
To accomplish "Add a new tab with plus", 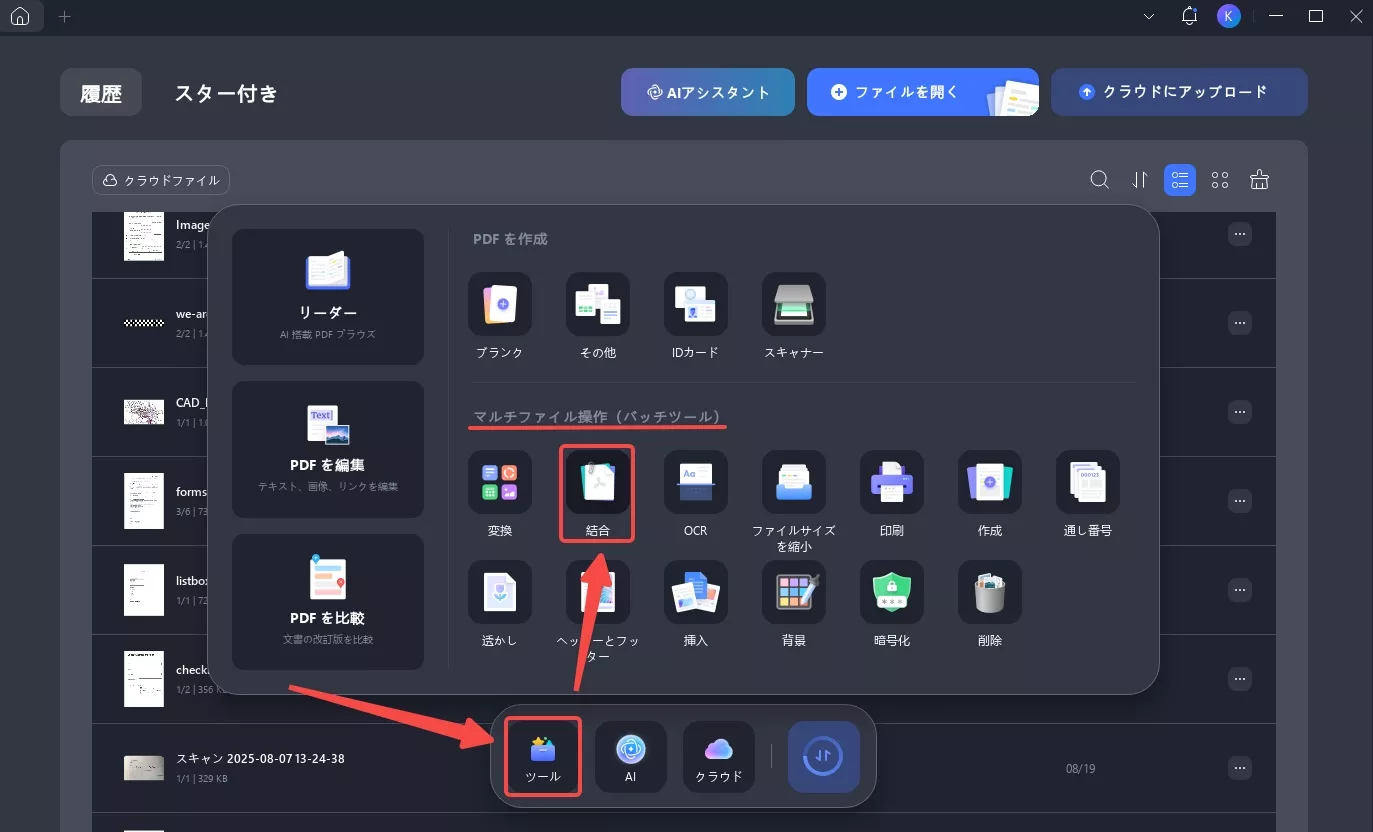I will (65, 17).
